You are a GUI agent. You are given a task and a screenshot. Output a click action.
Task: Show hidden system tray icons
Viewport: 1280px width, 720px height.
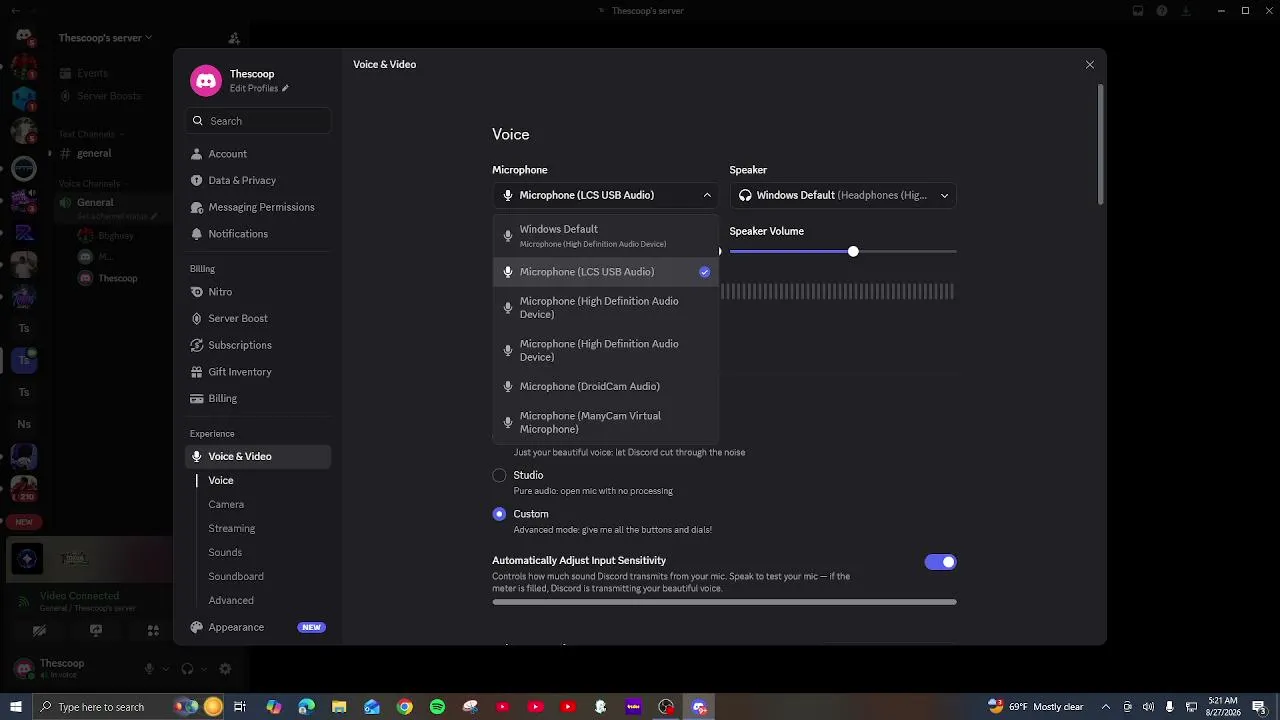point(1106,707)
